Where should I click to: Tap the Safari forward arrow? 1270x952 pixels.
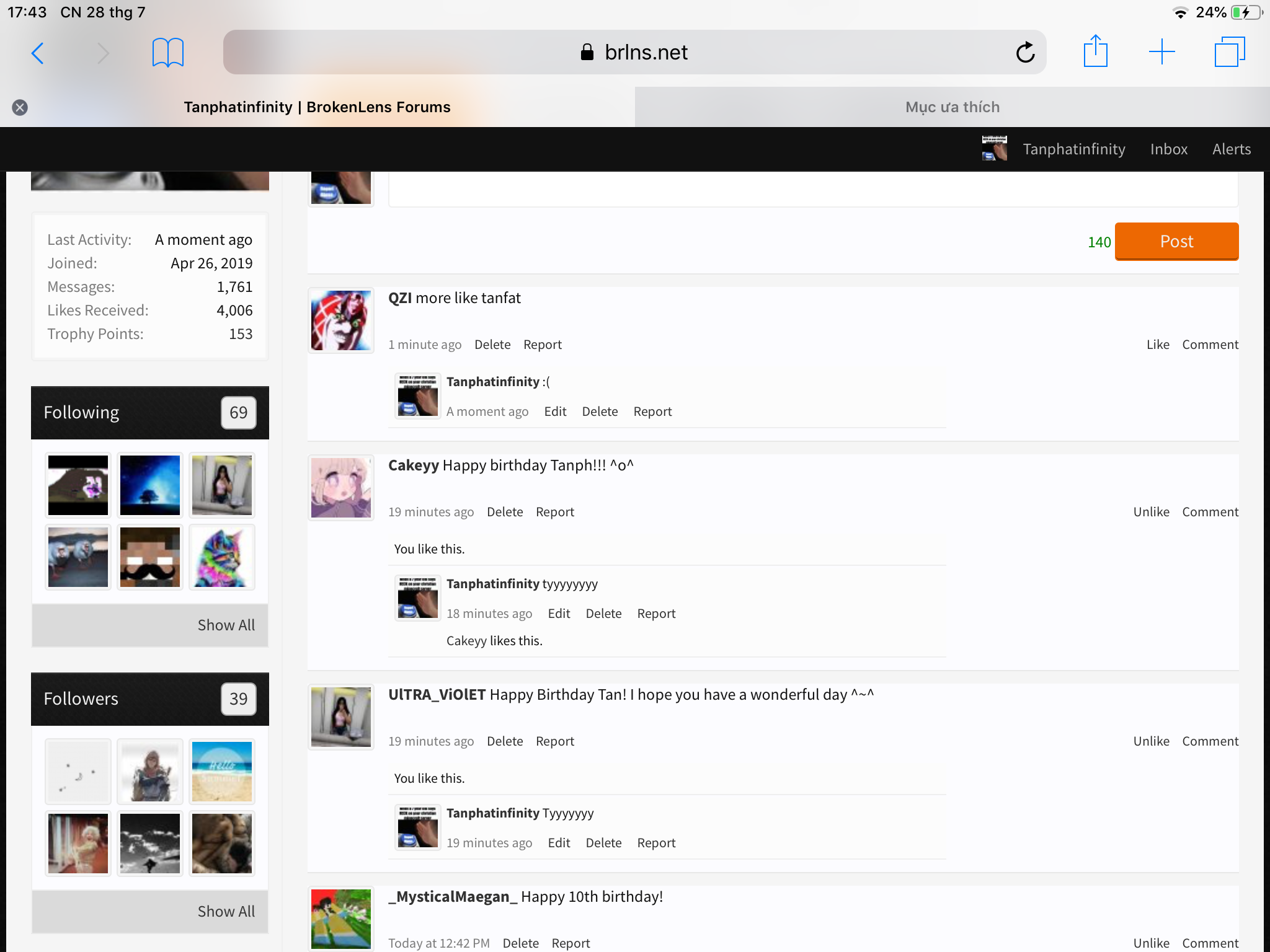(x=104, y=53)
